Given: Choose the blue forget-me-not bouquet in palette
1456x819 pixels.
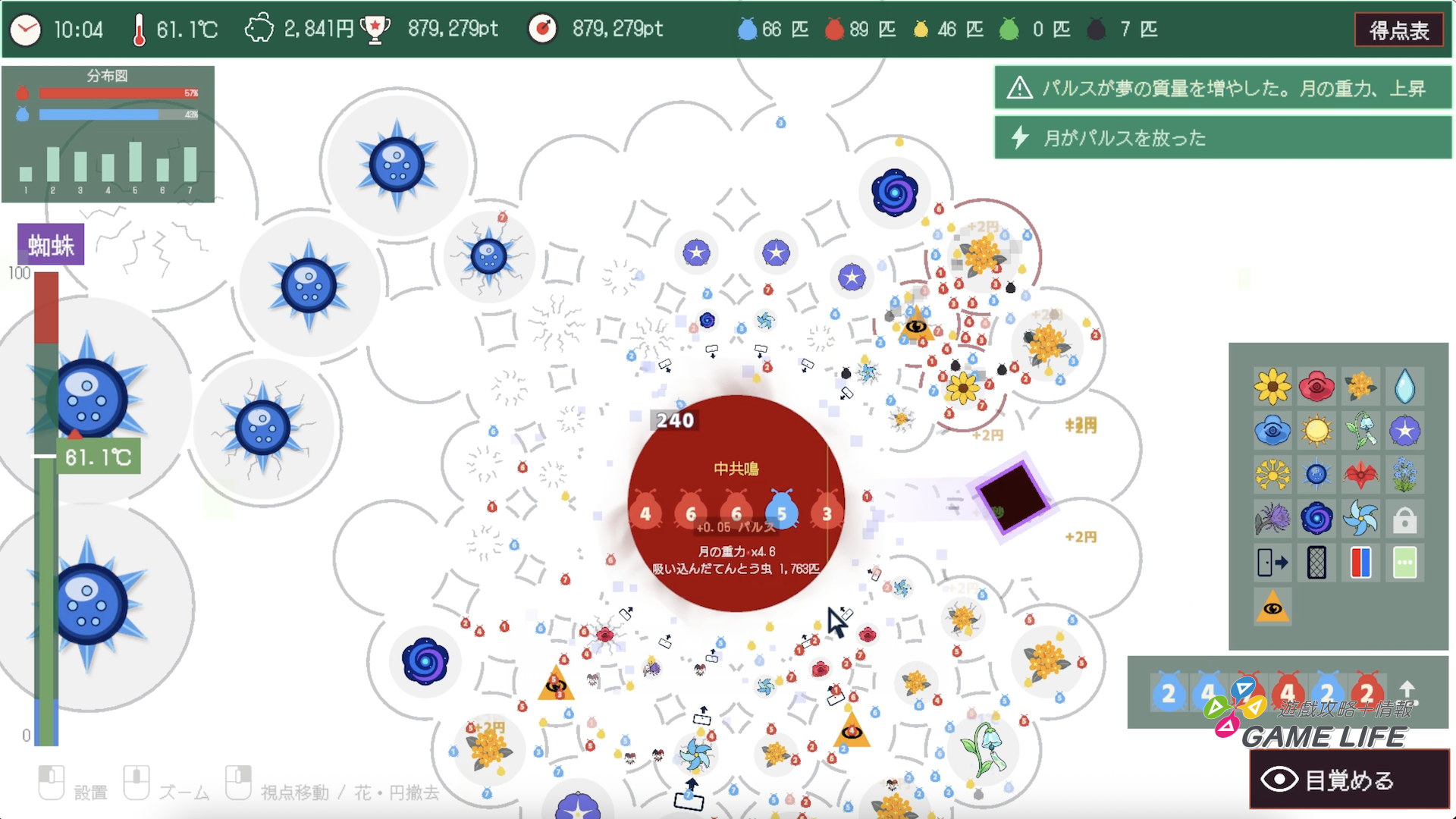Looking at the screenshot, I should pos(1404,475).
